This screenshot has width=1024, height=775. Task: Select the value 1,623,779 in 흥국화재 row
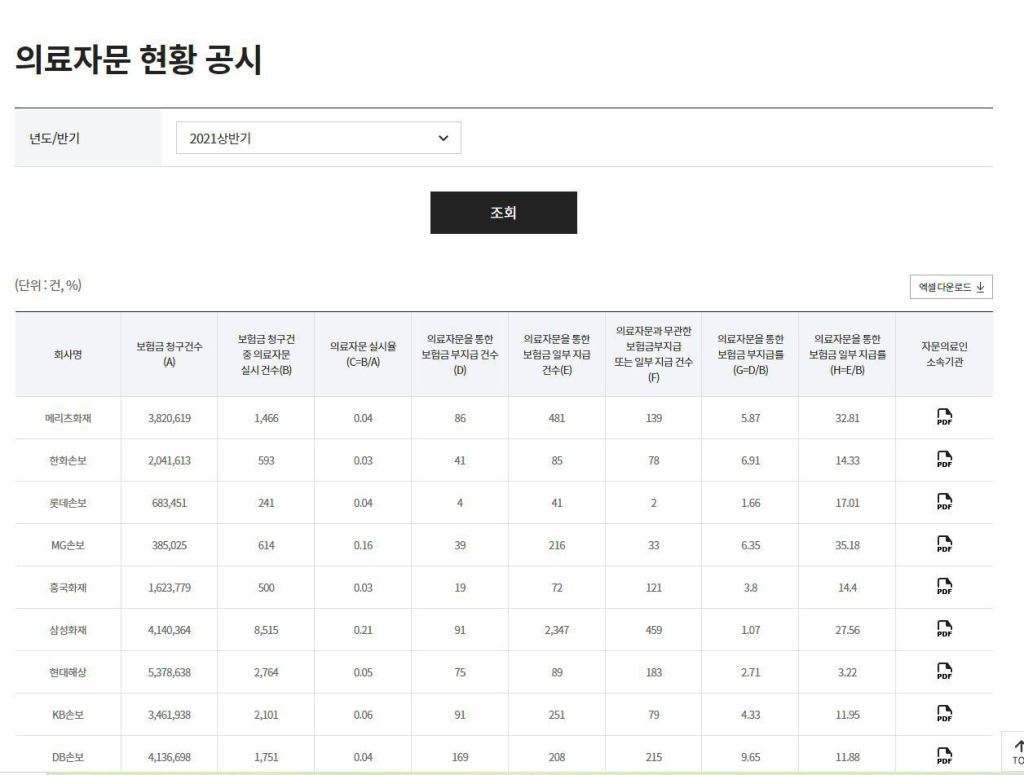point(169,588)
